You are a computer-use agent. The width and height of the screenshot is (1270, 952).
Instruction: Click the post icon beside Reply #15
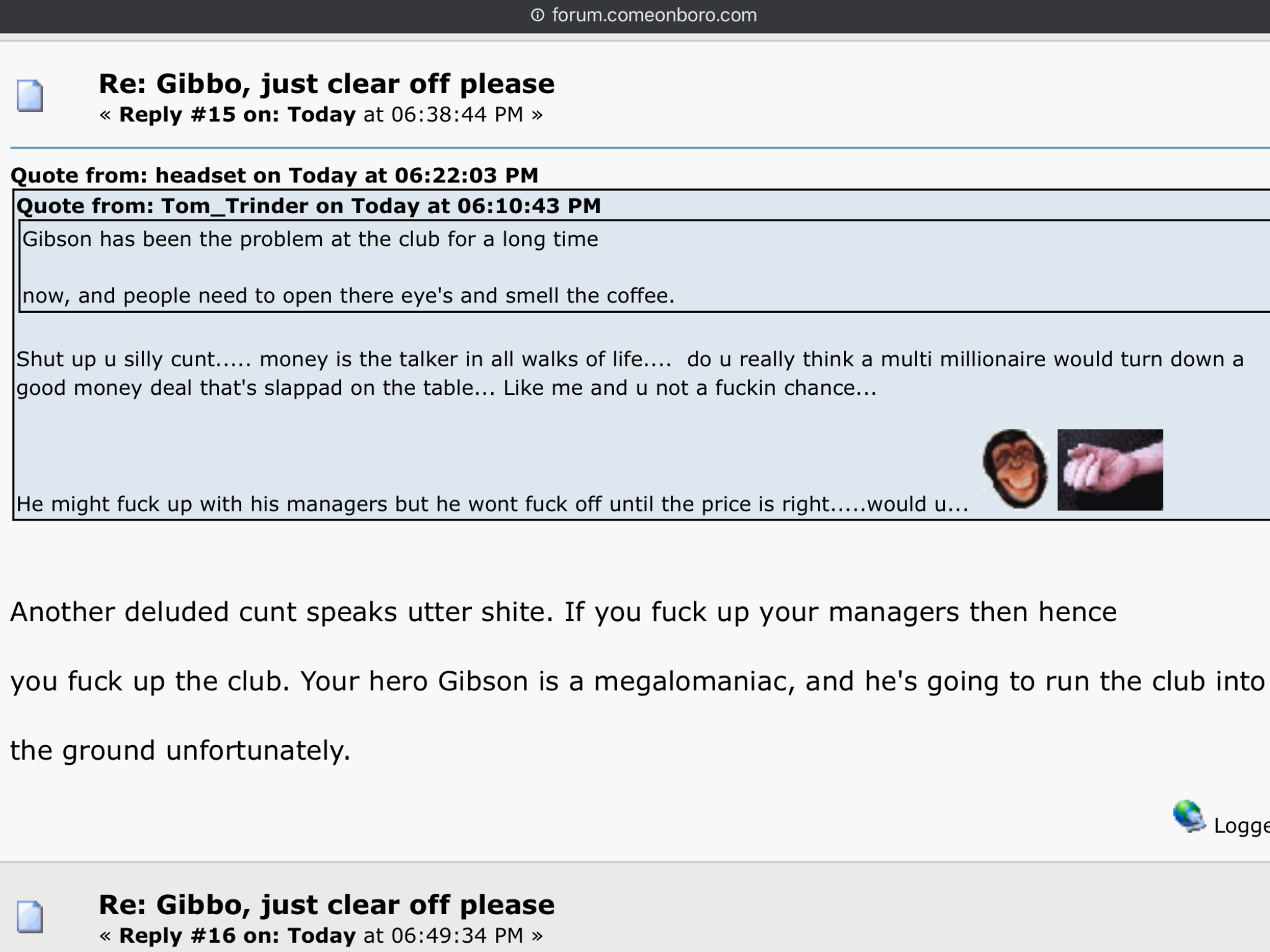30,96
